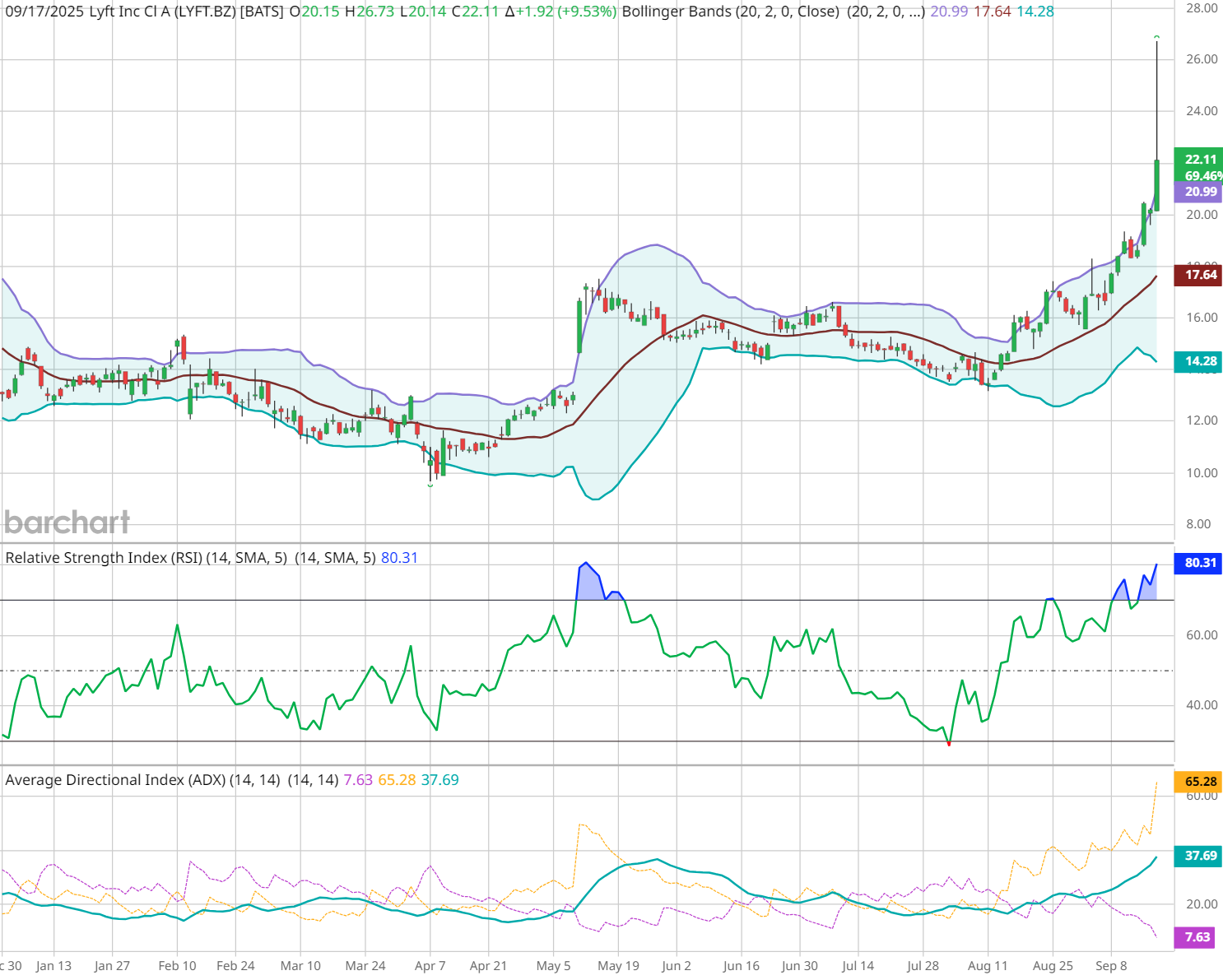Click the 8.00 price axis label

(x=1198, y=524)
